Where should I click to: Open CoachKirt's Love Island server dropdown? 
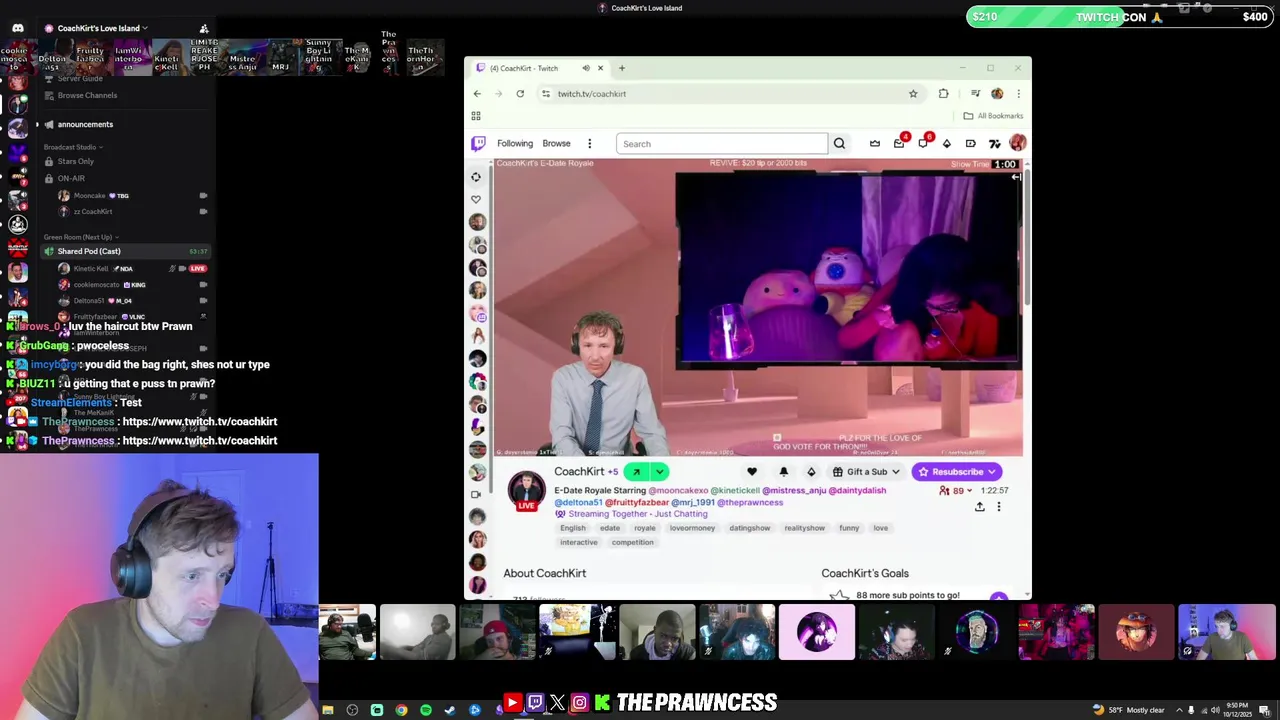[x=103, y=28]
